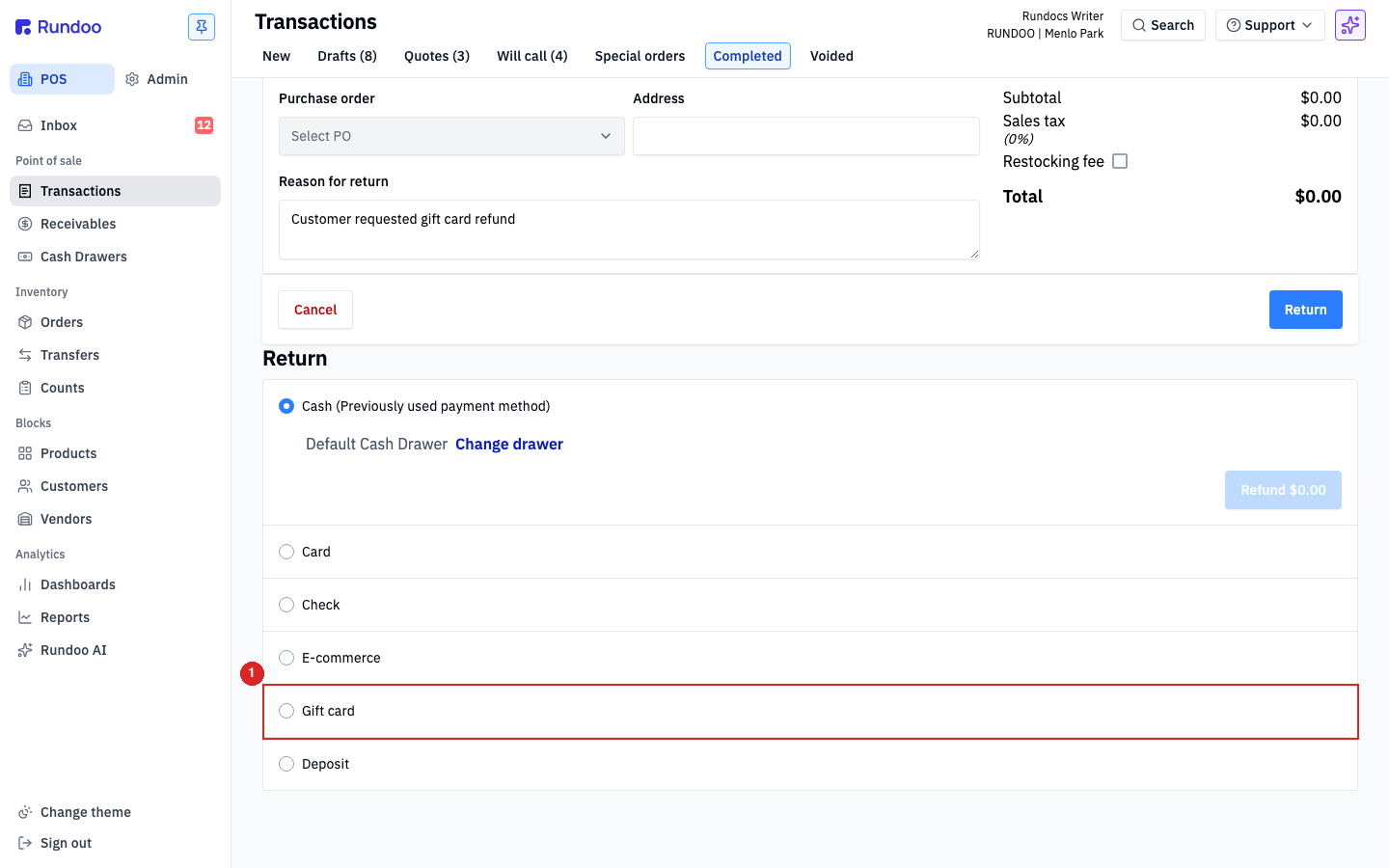This screenshot has width=1389, height=868.
Task: Click the blue Return button
Action: click(x=1305, y=310)
